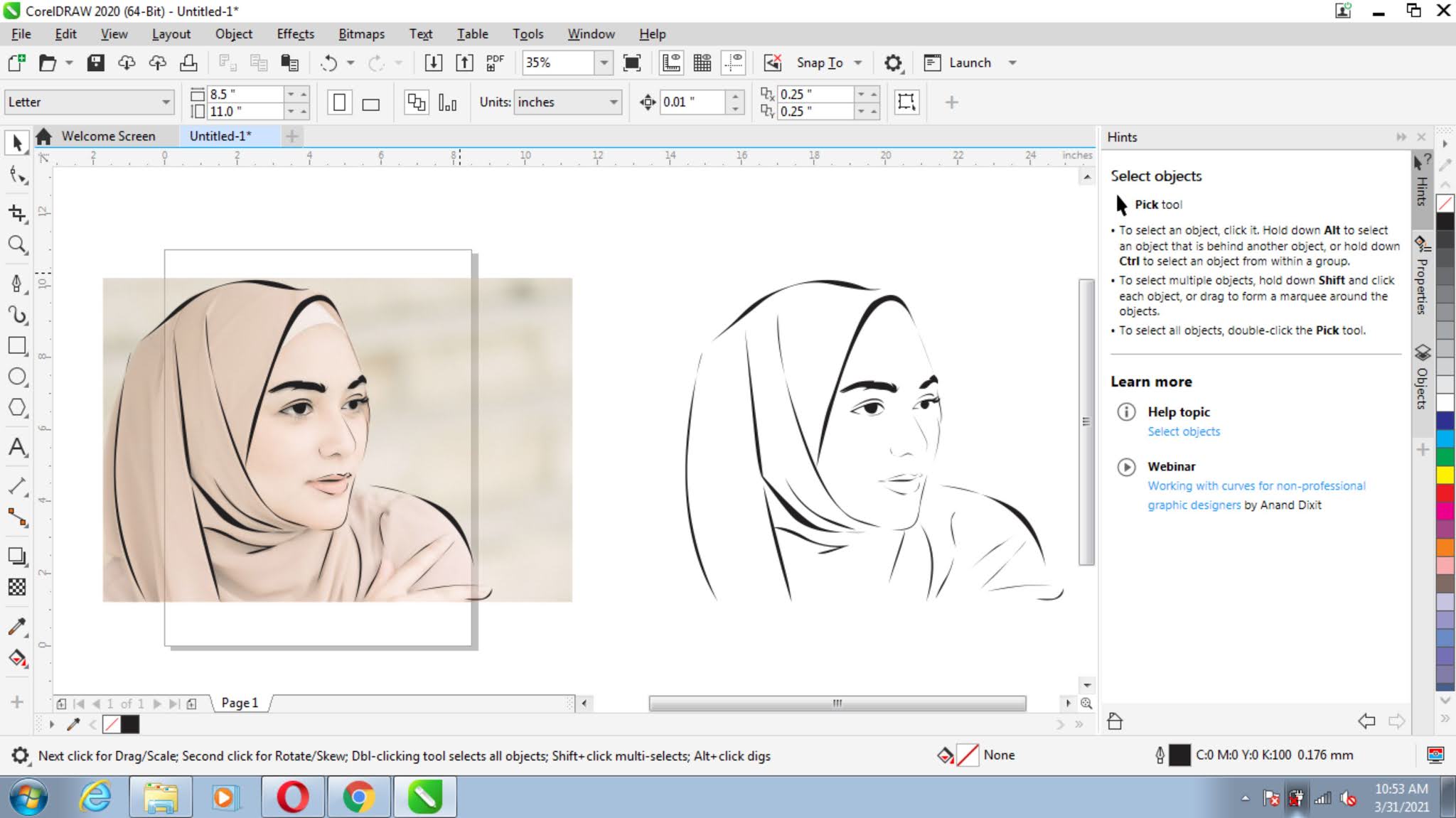The image size is (1456, 818).
Task: Open the curves webinar link
Action: (1256, 486)
